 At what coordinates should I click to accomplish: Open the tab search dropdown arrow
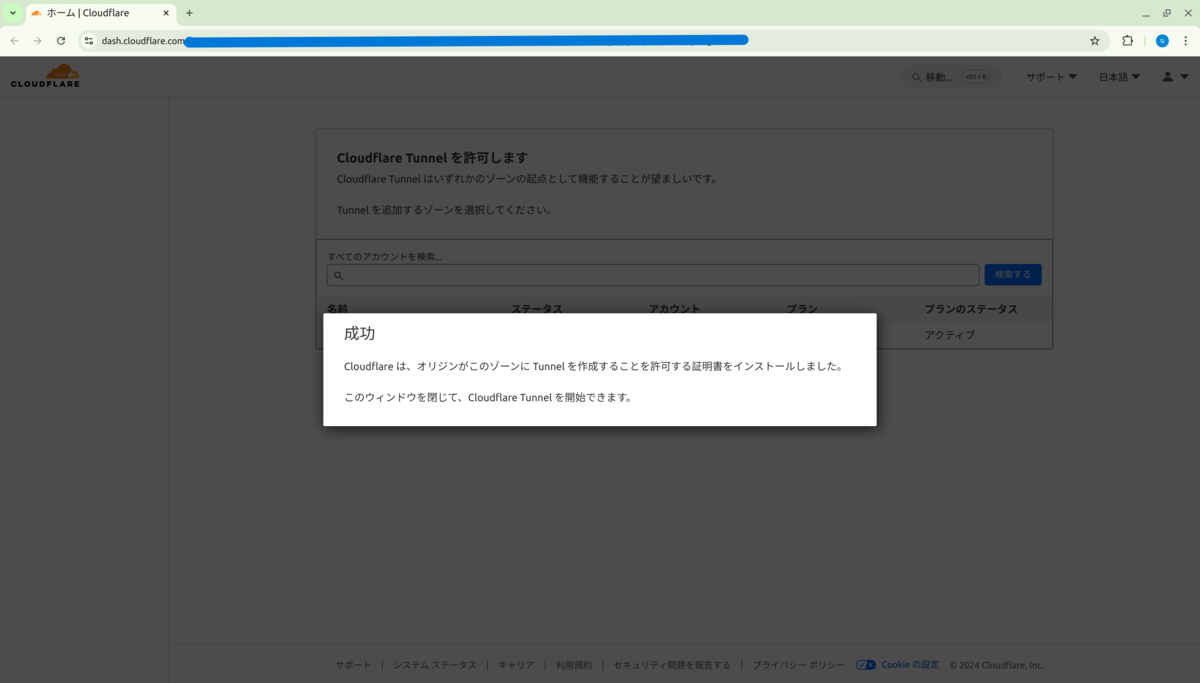(13, 13)
